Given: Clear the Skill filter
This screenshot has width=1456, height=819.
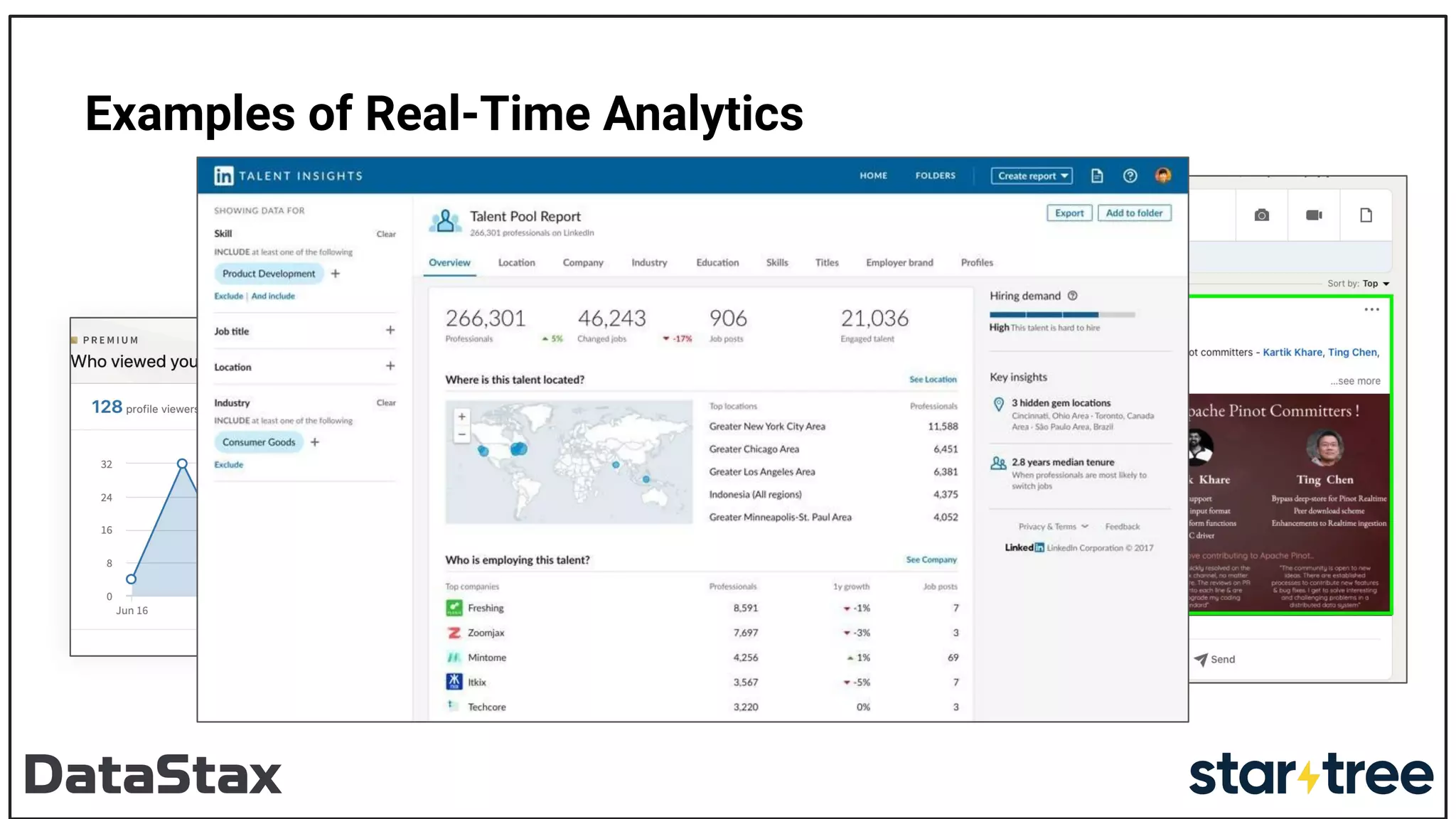Looking at the screenshot, I should point(386,234).
